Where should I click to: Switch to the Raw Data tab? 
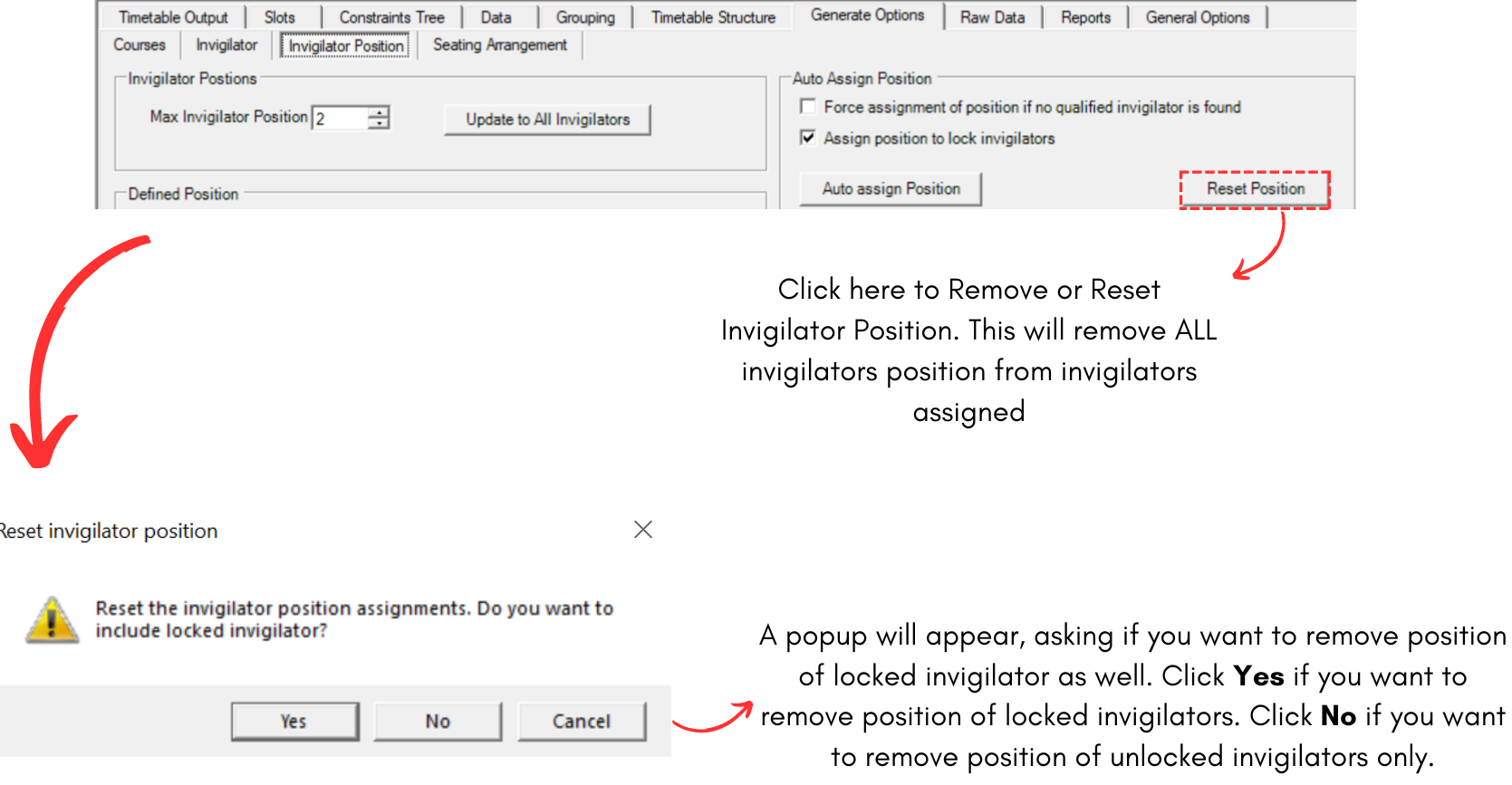[992, 17]
